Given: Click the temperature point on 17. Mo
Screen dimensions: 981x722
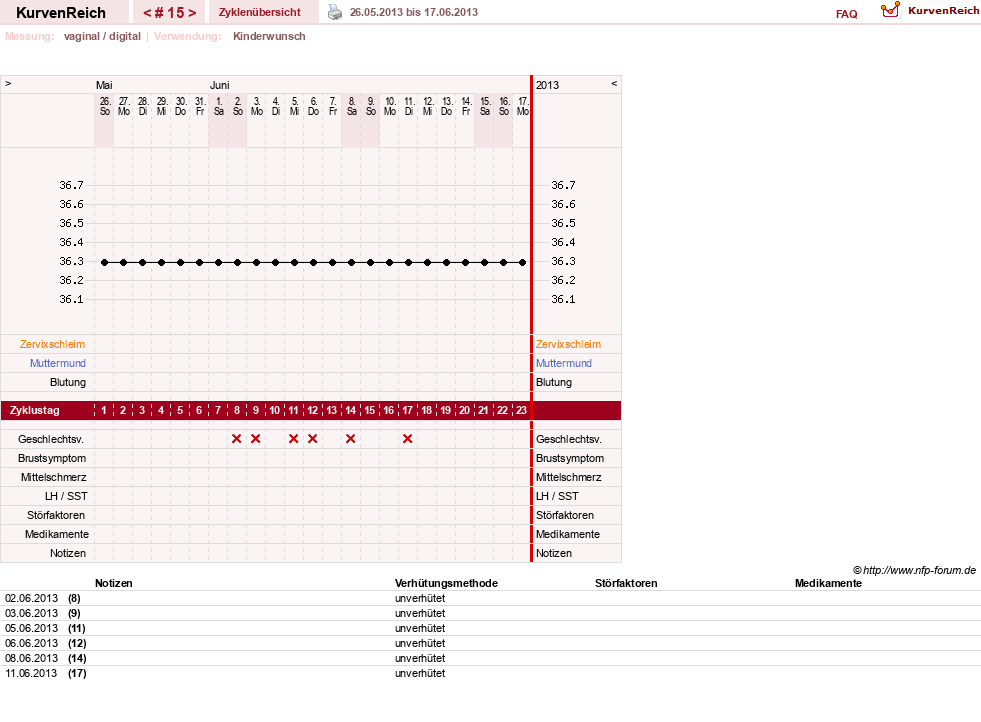Looking at the screenshot, I should (x=522, y=262).
